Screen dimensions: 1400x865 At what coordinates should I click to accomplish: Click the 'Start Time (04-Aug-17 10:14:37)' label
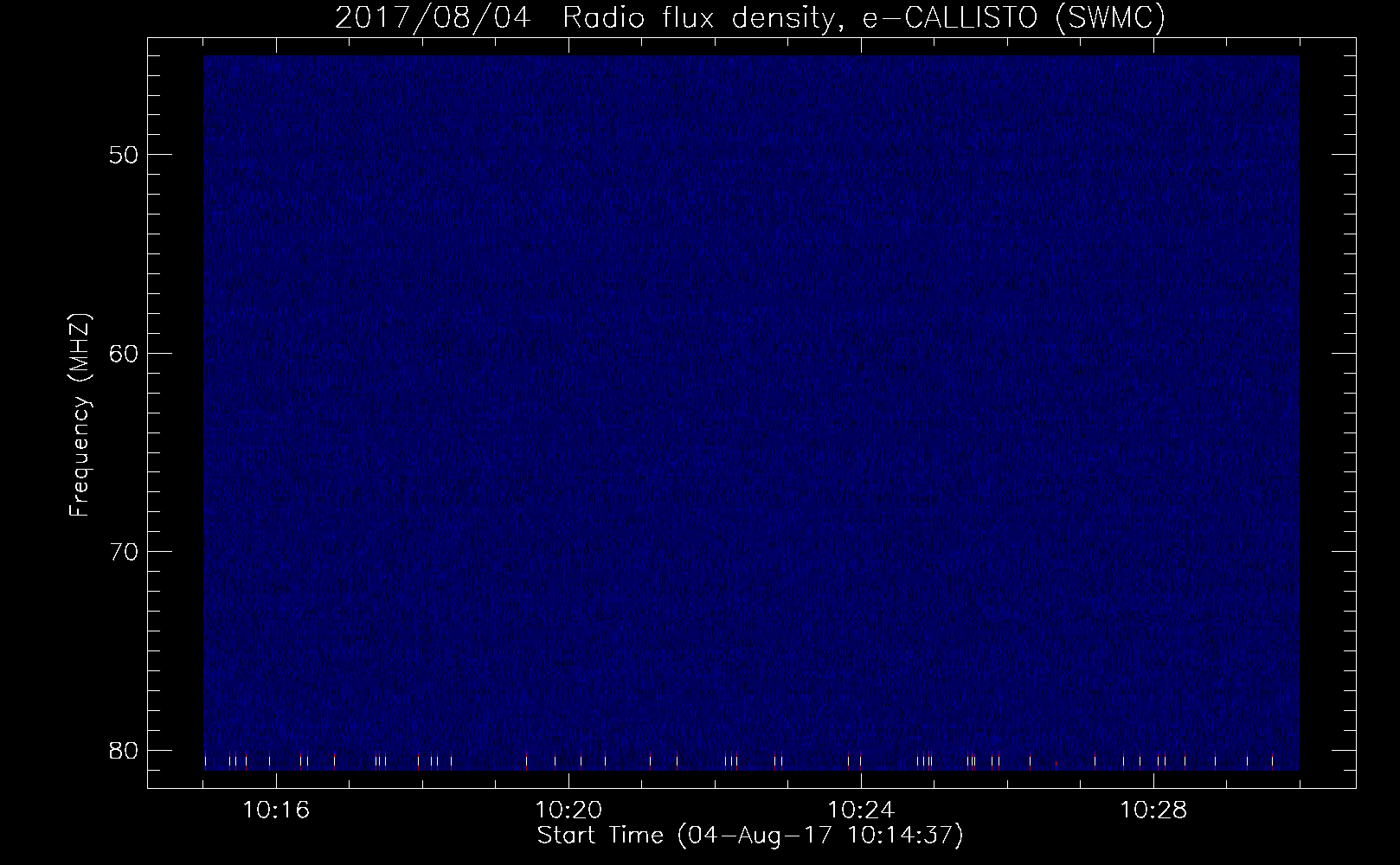click(750, 836)
